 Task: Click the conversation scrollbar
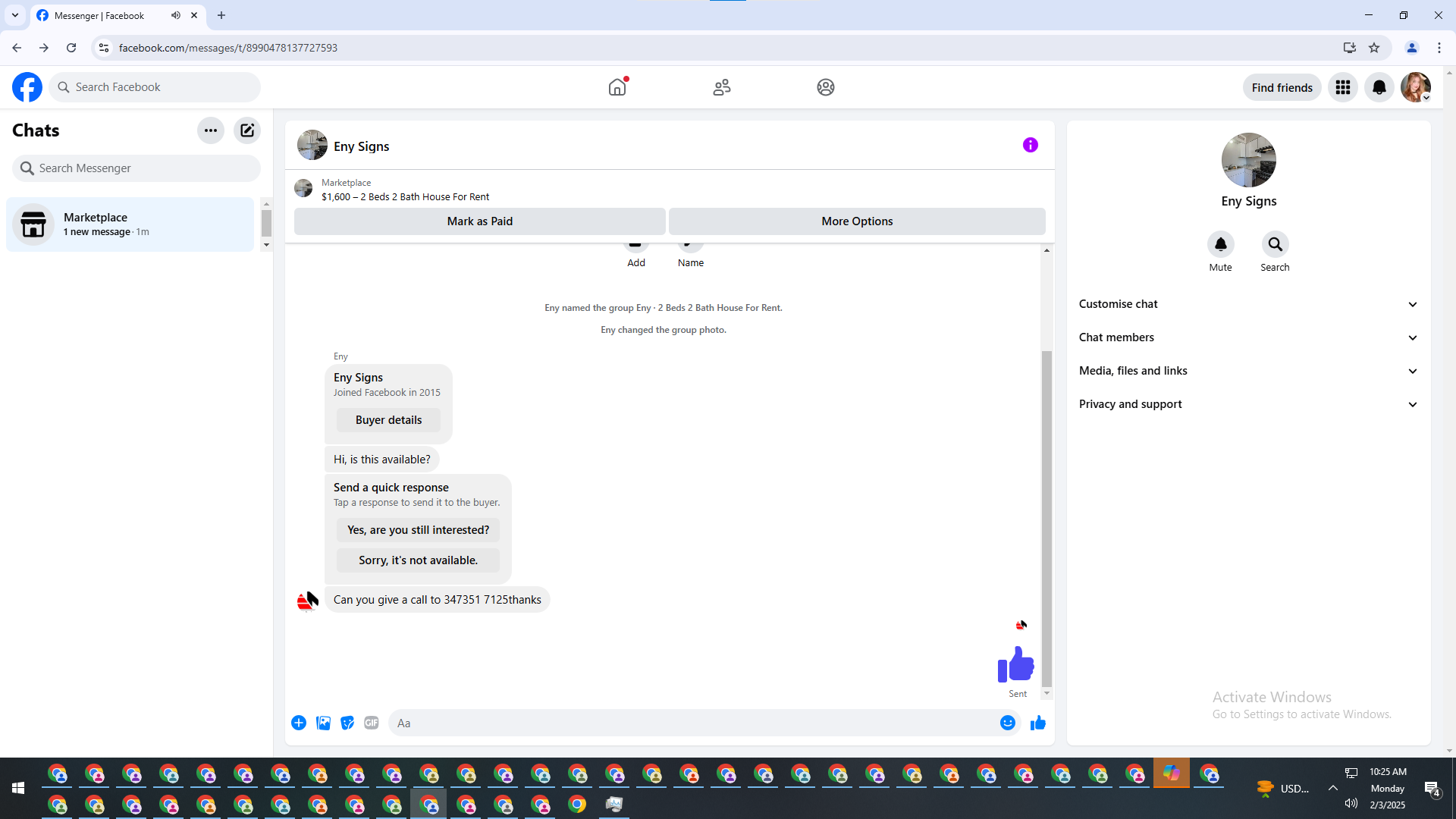point(1046,518)
